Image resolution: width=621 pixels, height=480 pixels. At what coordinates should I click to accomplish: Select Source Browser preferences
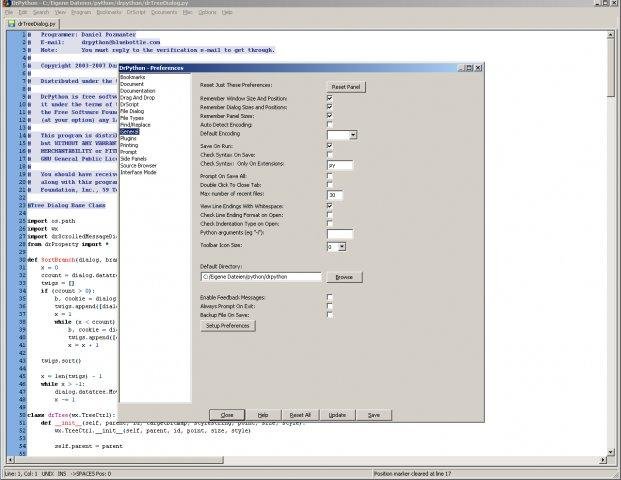[139, 165]
